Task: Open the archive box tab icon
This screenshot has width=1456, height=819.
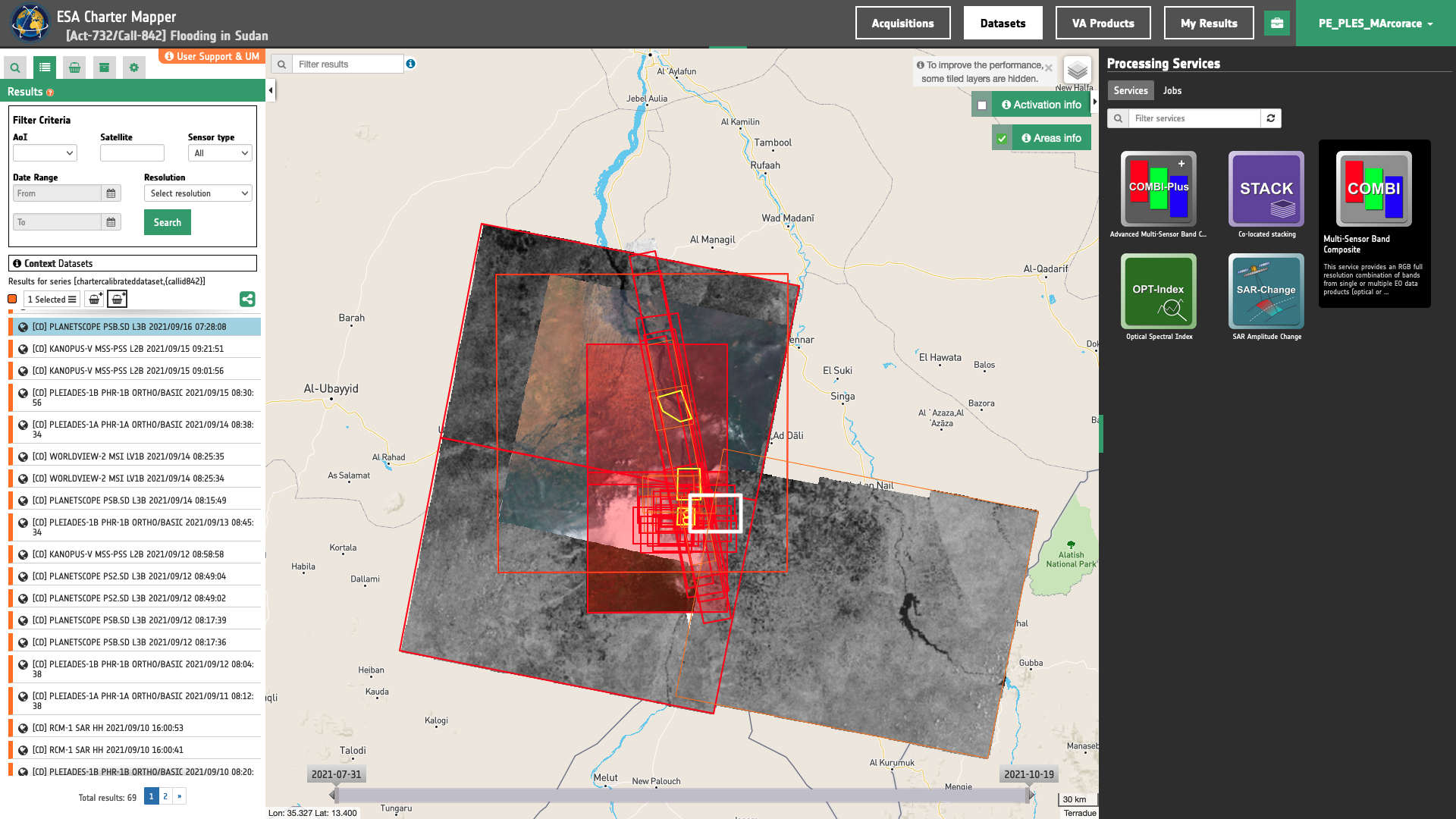Action: [x=104, y=67]
